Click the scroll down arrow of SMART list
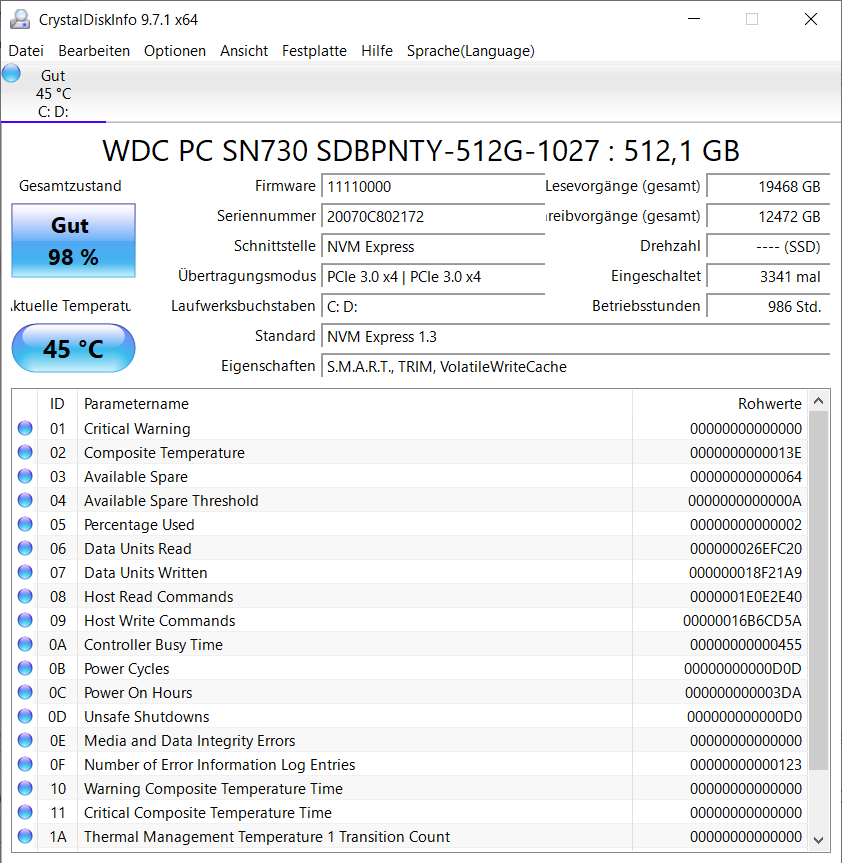Image resolution: width=842 pixels, height=863 pixels. click(x=818, y=840)
